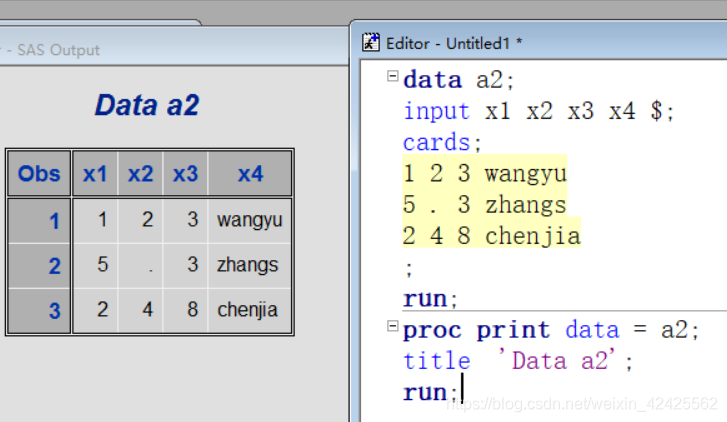
Task: Click the x3 column header
Action: (x=185, y=174)
